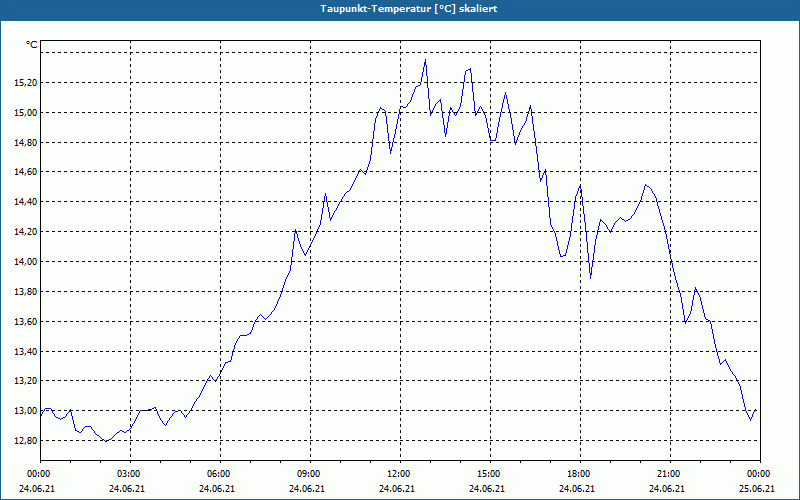The height and width of the screenshot is (500, 800).
Task: Select the 15,00 y-axis label
Action: coord(26,112)
